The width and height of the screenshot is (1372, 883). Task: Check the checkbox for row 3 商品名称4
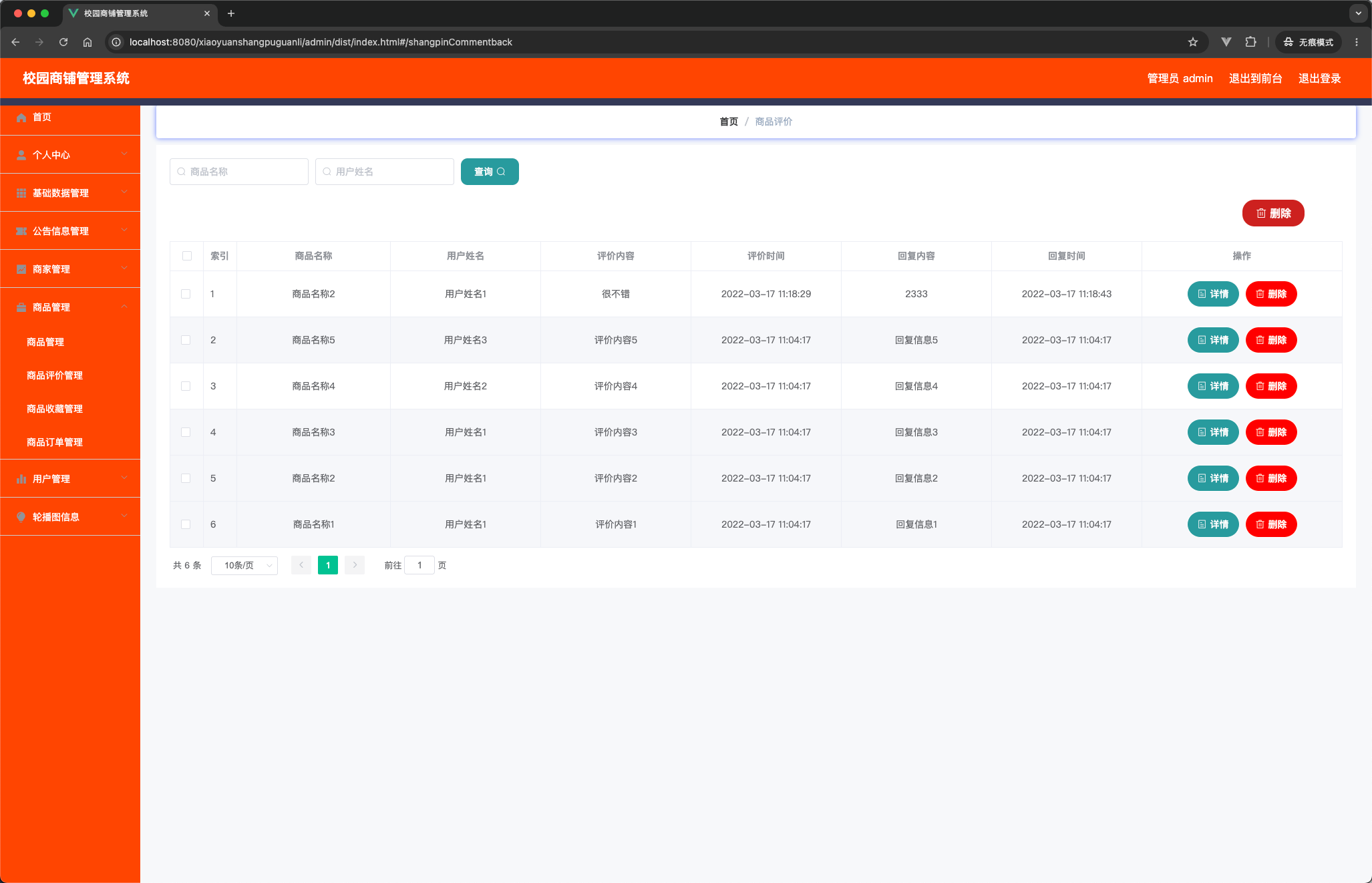click(x=186, y=386)
